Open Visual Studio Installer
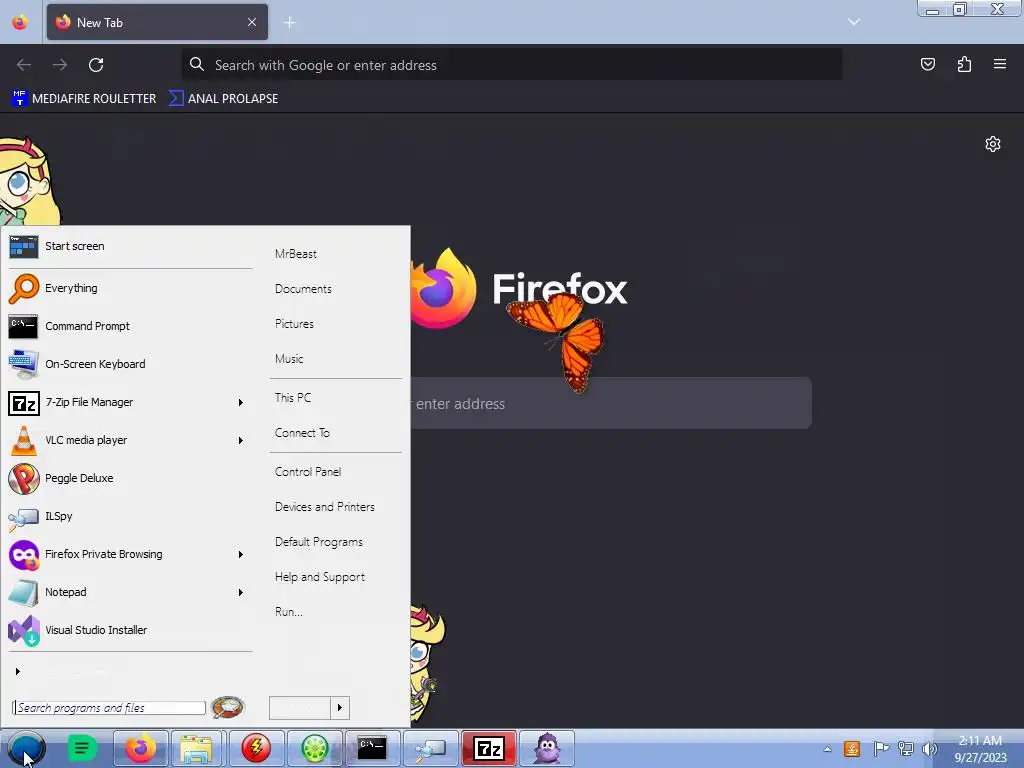Screen dimensions: 1024x768 129,630
